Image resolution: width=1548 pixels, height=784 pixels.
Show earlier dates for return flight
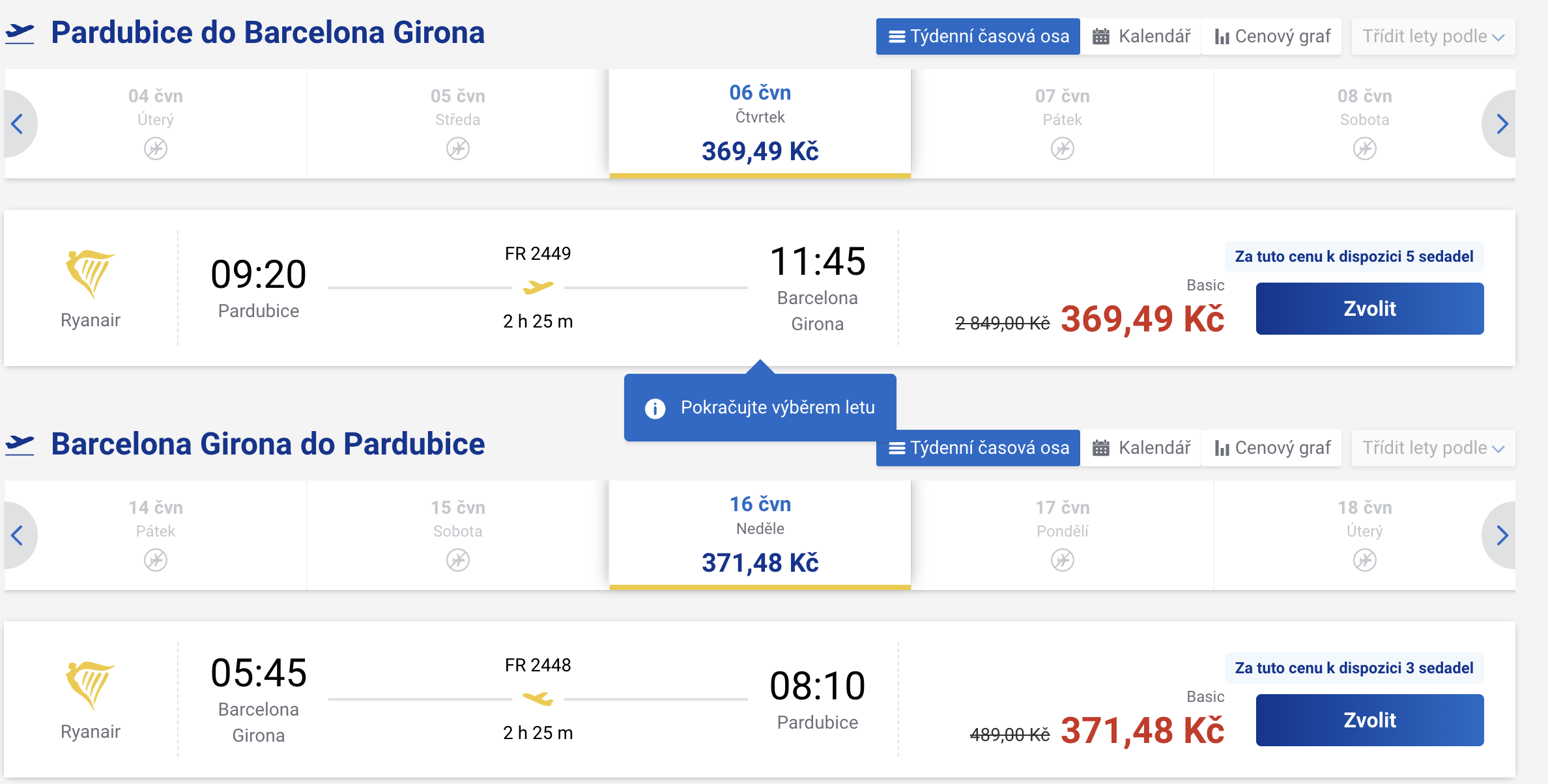(x=18, y=535)
